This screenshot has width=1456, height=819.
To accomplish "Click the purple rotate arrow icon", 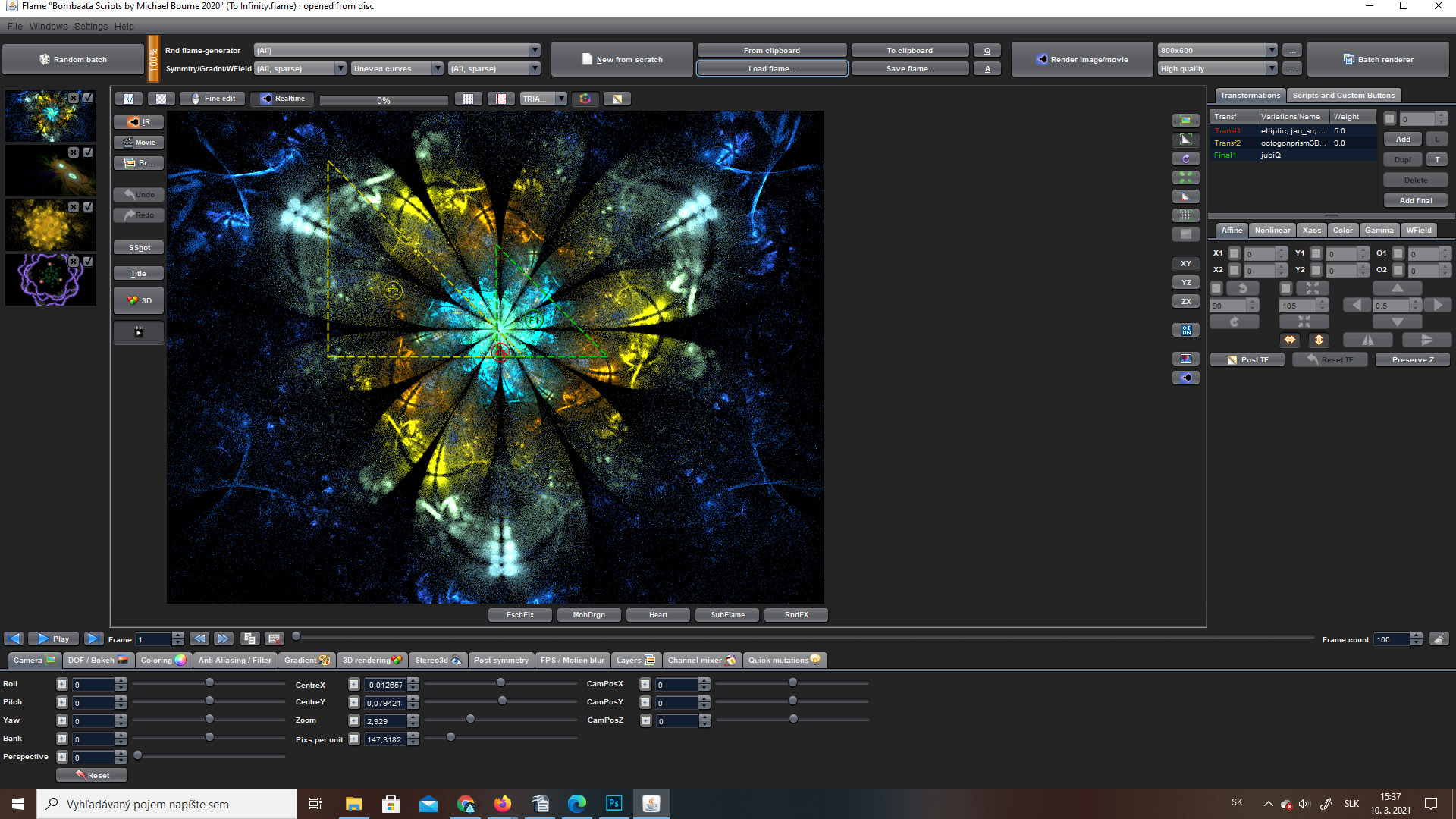I will (1186, 158).
